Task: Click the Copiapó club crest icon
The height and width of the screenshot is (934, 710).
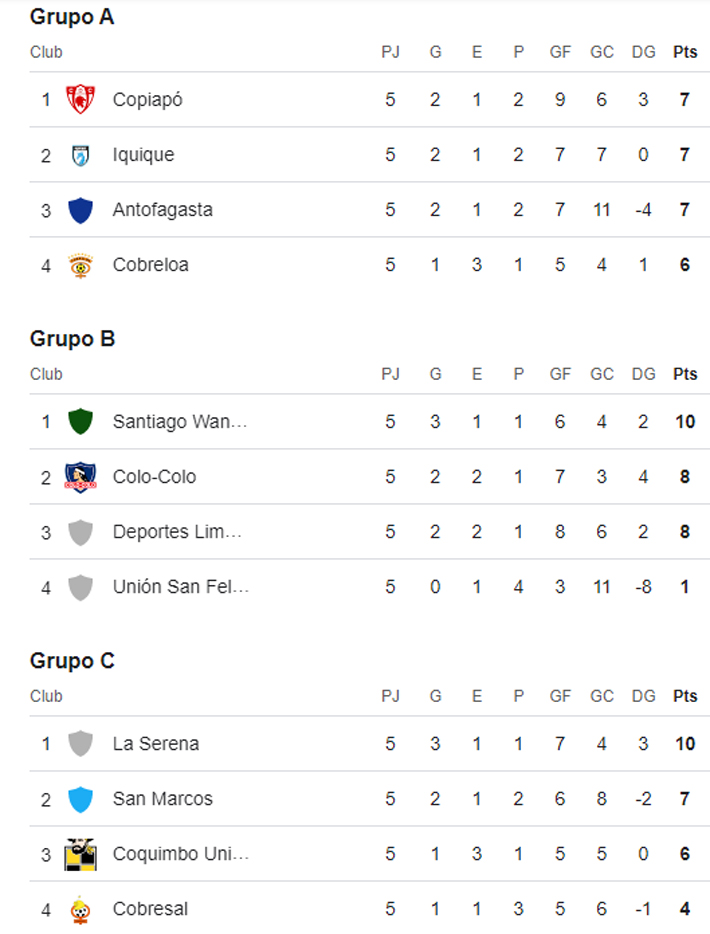Action: [80, 99]
